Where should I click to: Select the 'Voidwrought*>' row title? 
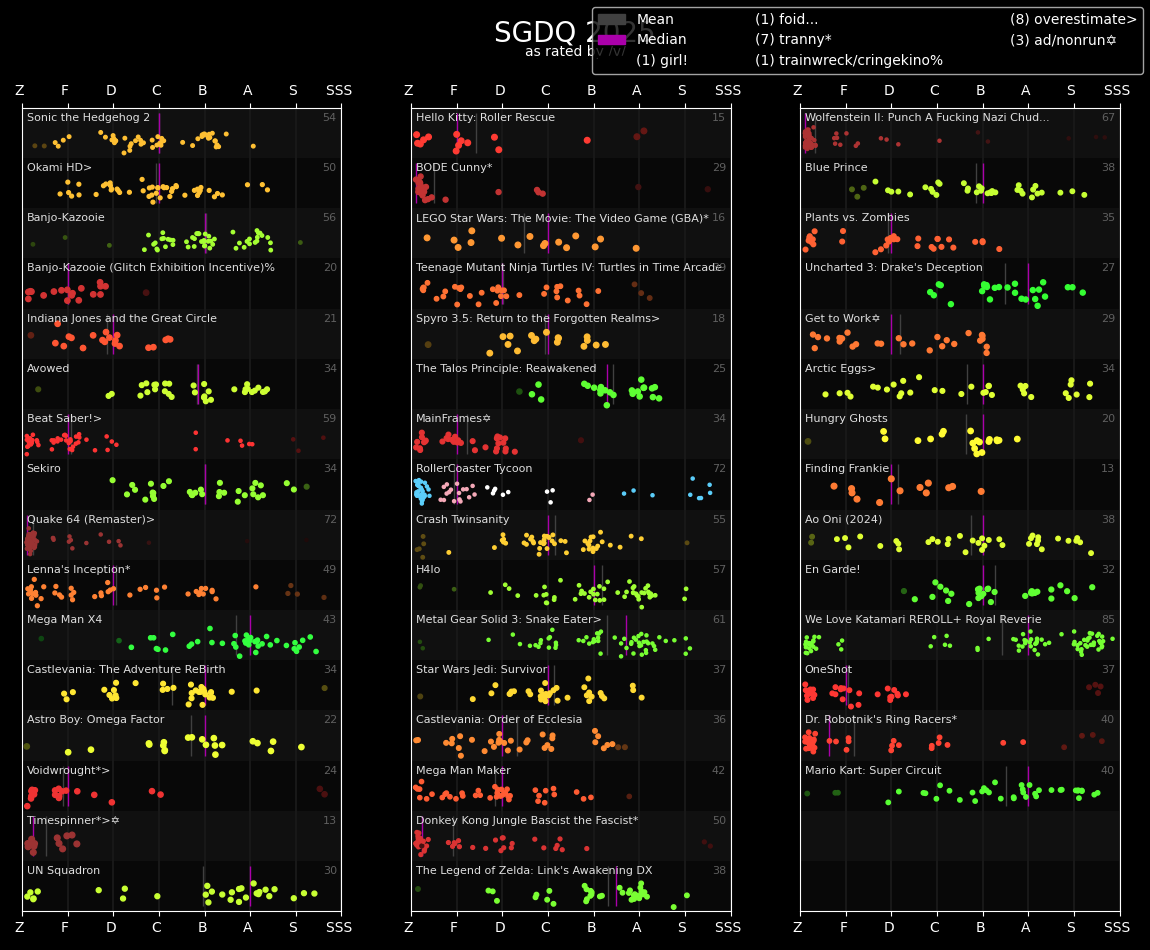point(68,770)
